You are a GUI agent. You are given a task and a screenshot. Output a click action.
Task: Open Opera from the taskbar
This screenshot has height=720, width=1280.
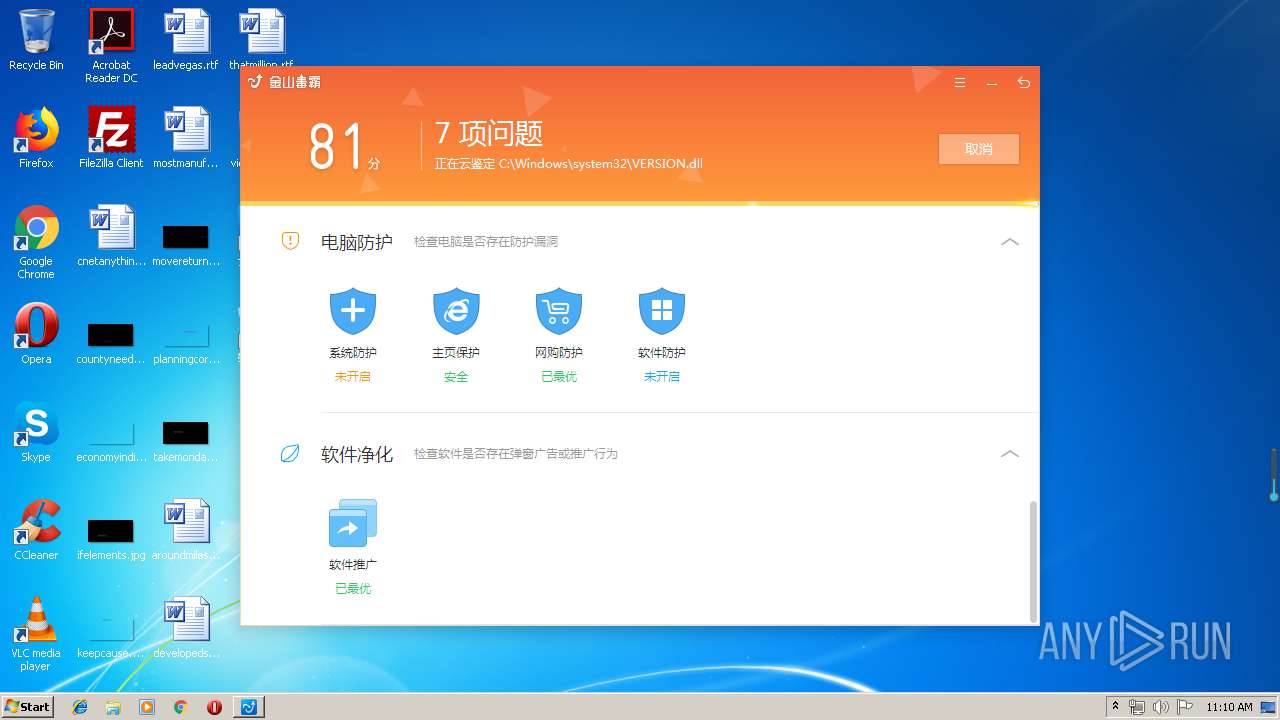tap(214, 707)
